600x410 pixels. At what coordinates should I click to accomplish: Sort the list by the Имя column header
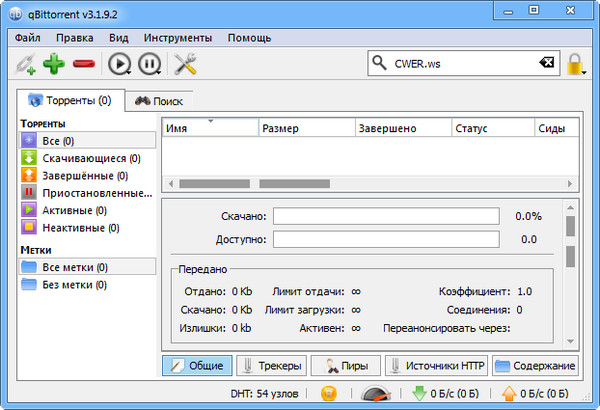coord(210,129)
